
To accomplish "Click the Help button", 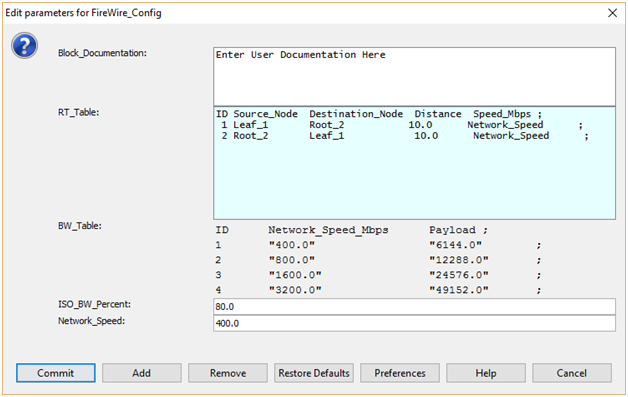I will [486, 373].
